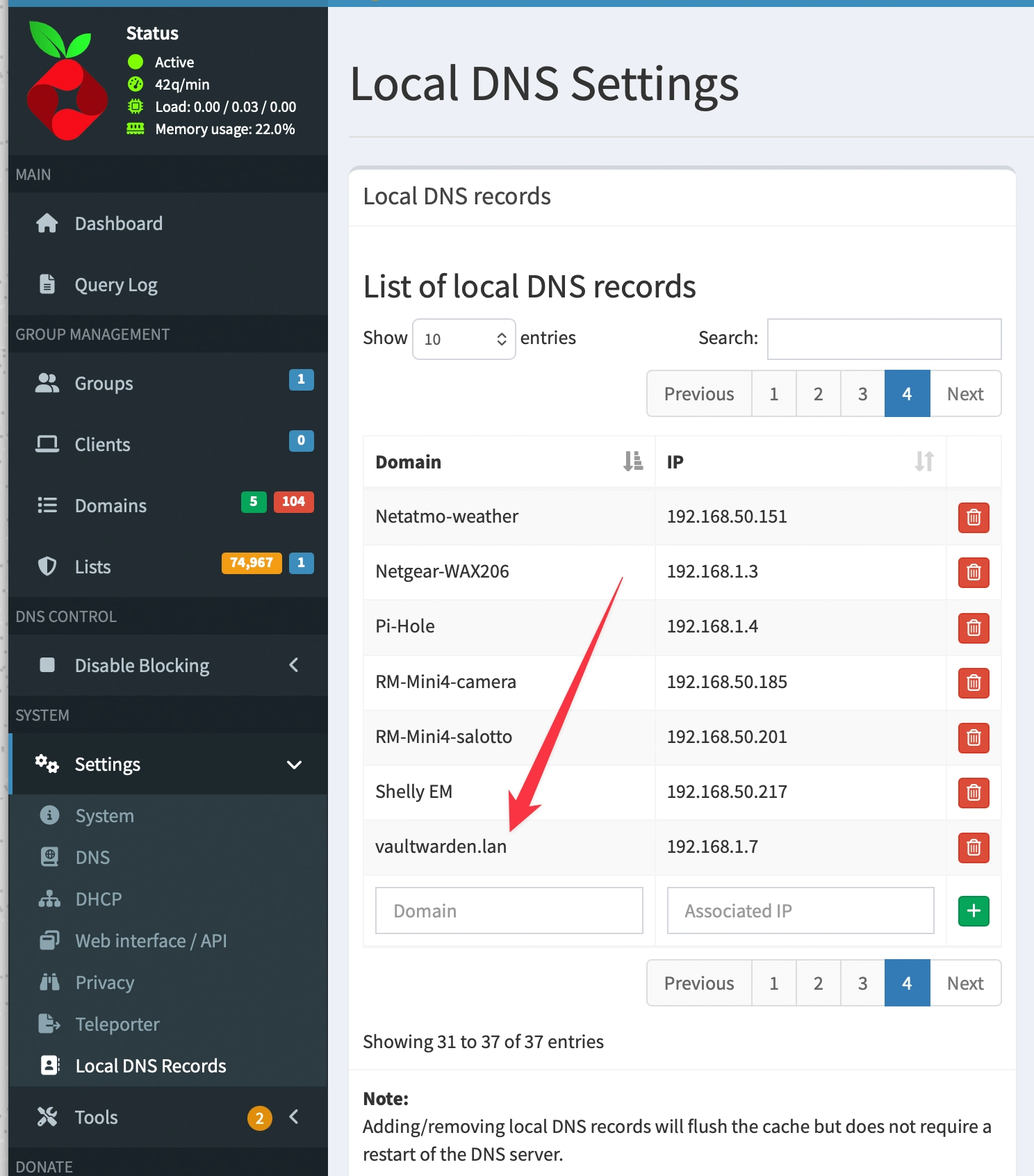This screenshot has height=1176, width=1034.
Task: Expand the Tools menu arrow
Action: click(x=294, y=1117)
